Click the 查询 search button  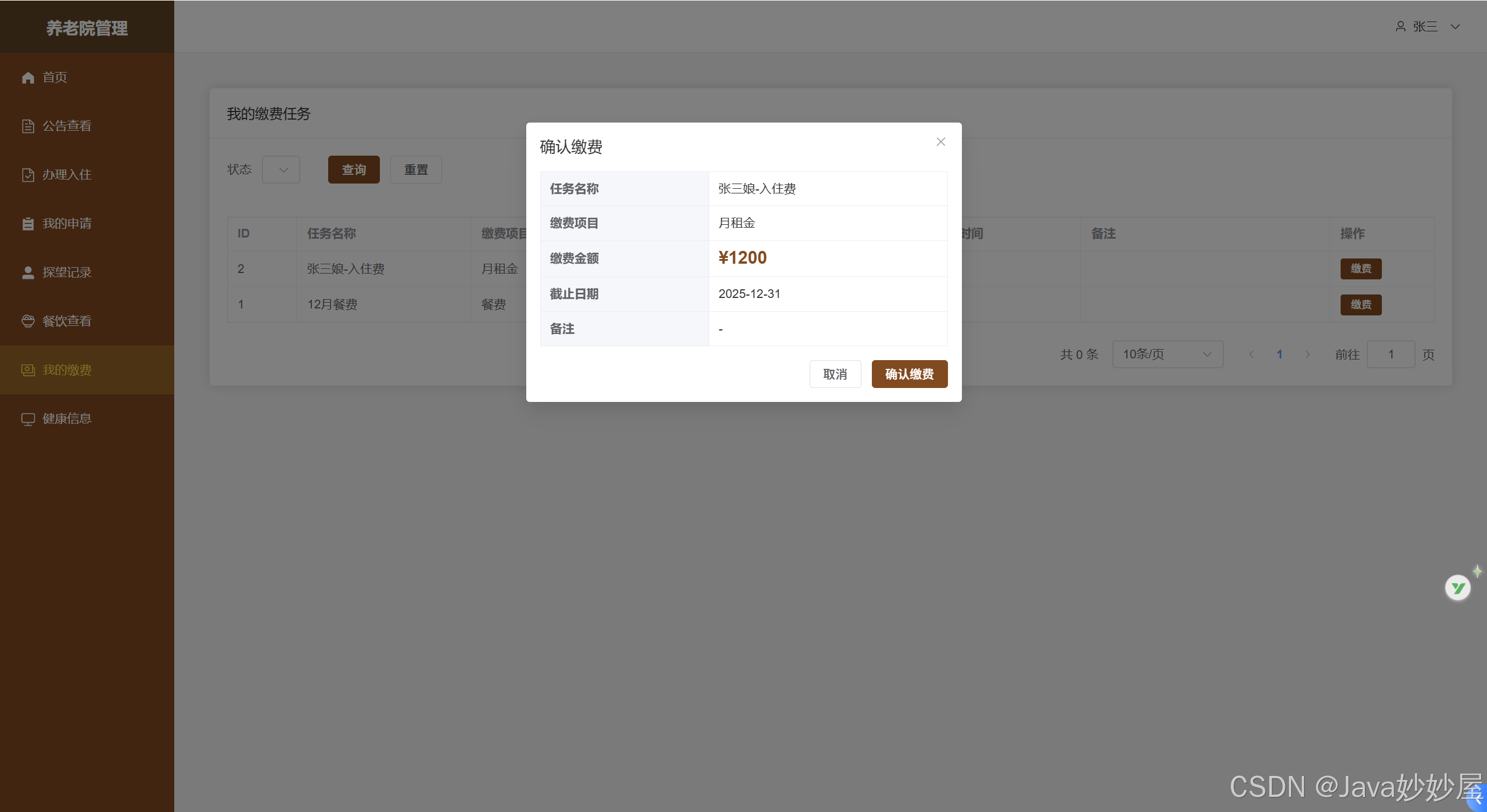353,170
